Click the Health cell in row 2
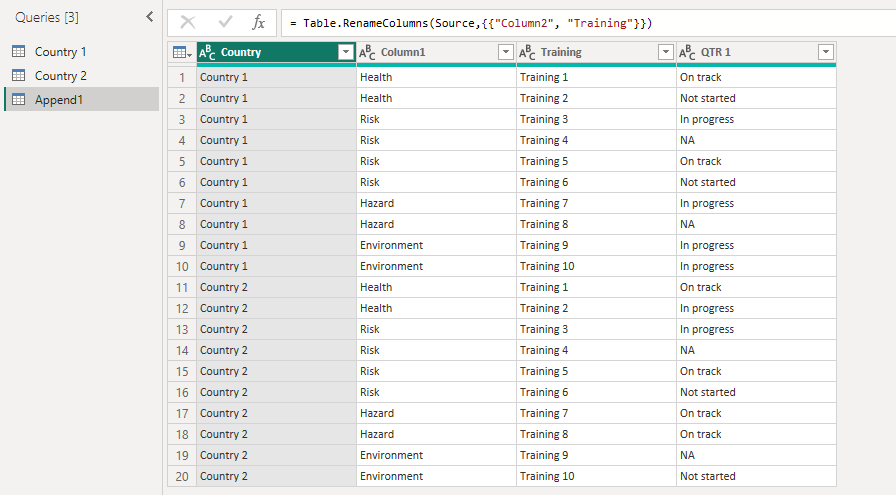 pyautogui.click(x=436, y=98)
